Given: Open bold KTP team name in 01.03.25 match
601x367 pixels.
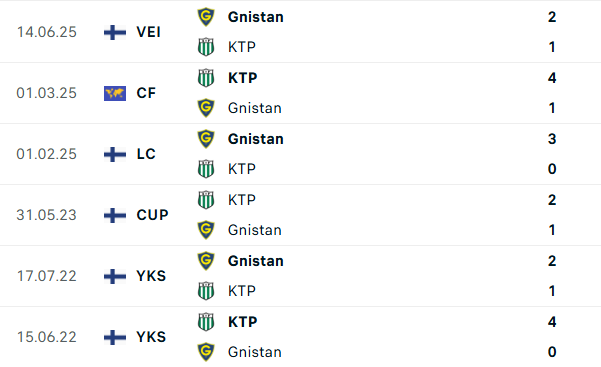Looking at the screenshot, I should click(243, 78).
